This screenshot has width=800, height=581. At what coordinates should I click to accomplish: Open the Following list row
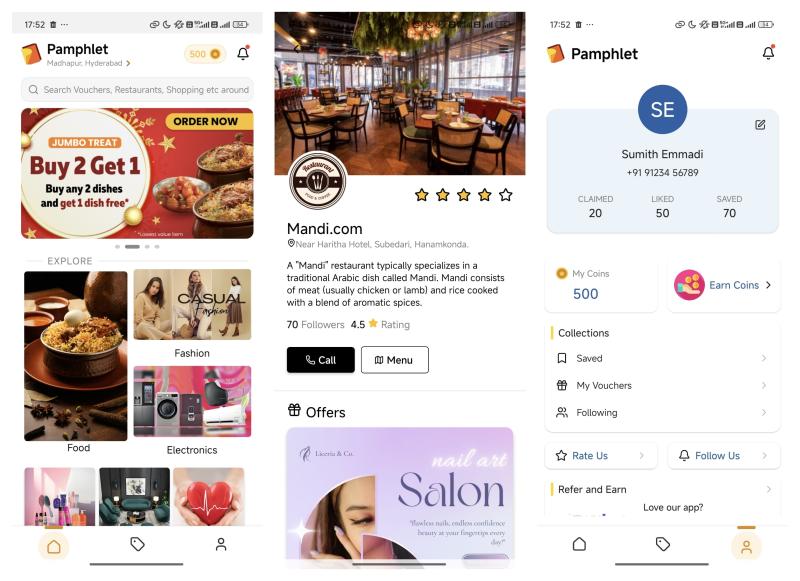point(662,413)
